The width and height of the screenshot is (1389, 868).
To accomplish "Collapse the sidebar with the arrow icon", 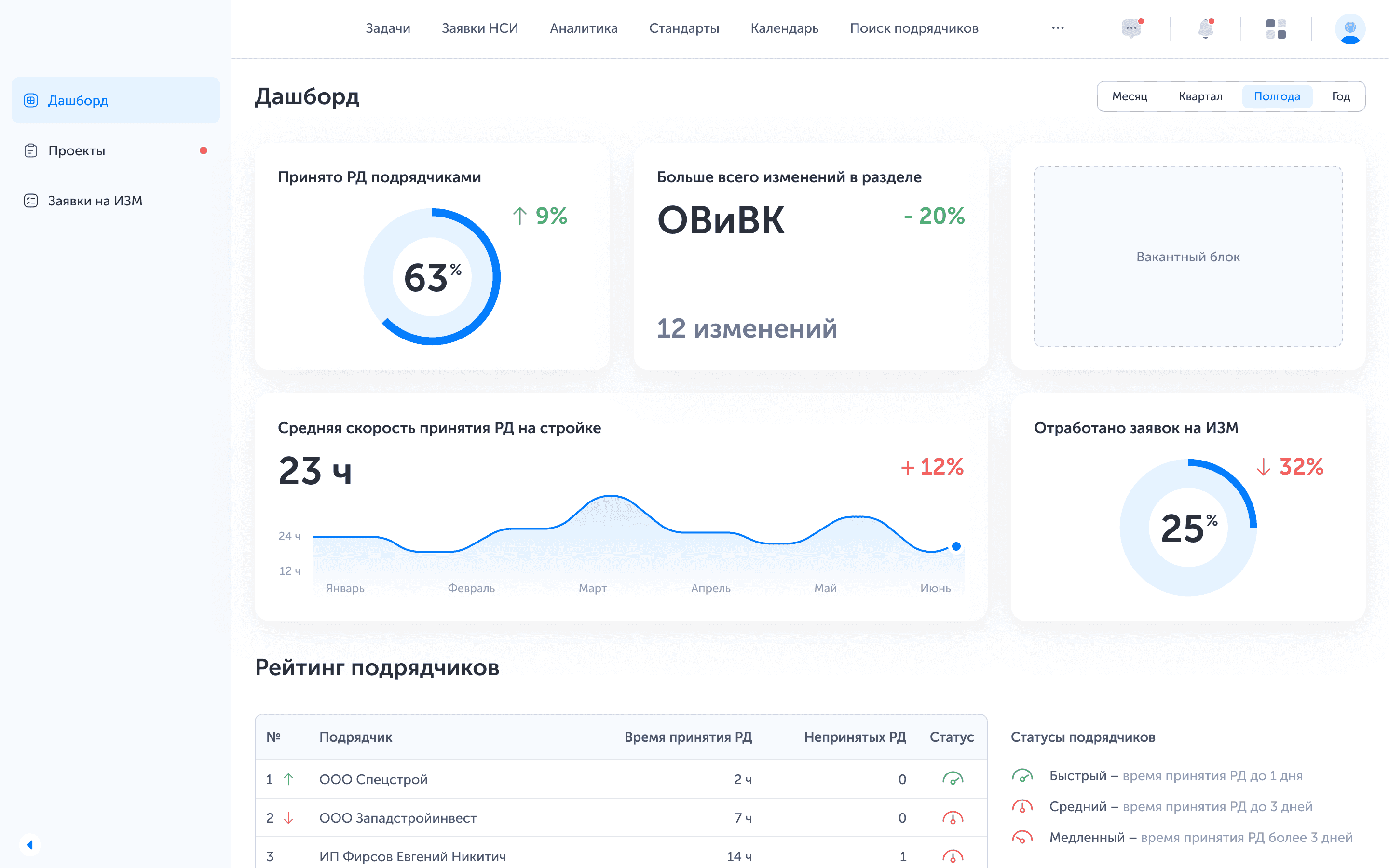I will (x=30, y=844).
